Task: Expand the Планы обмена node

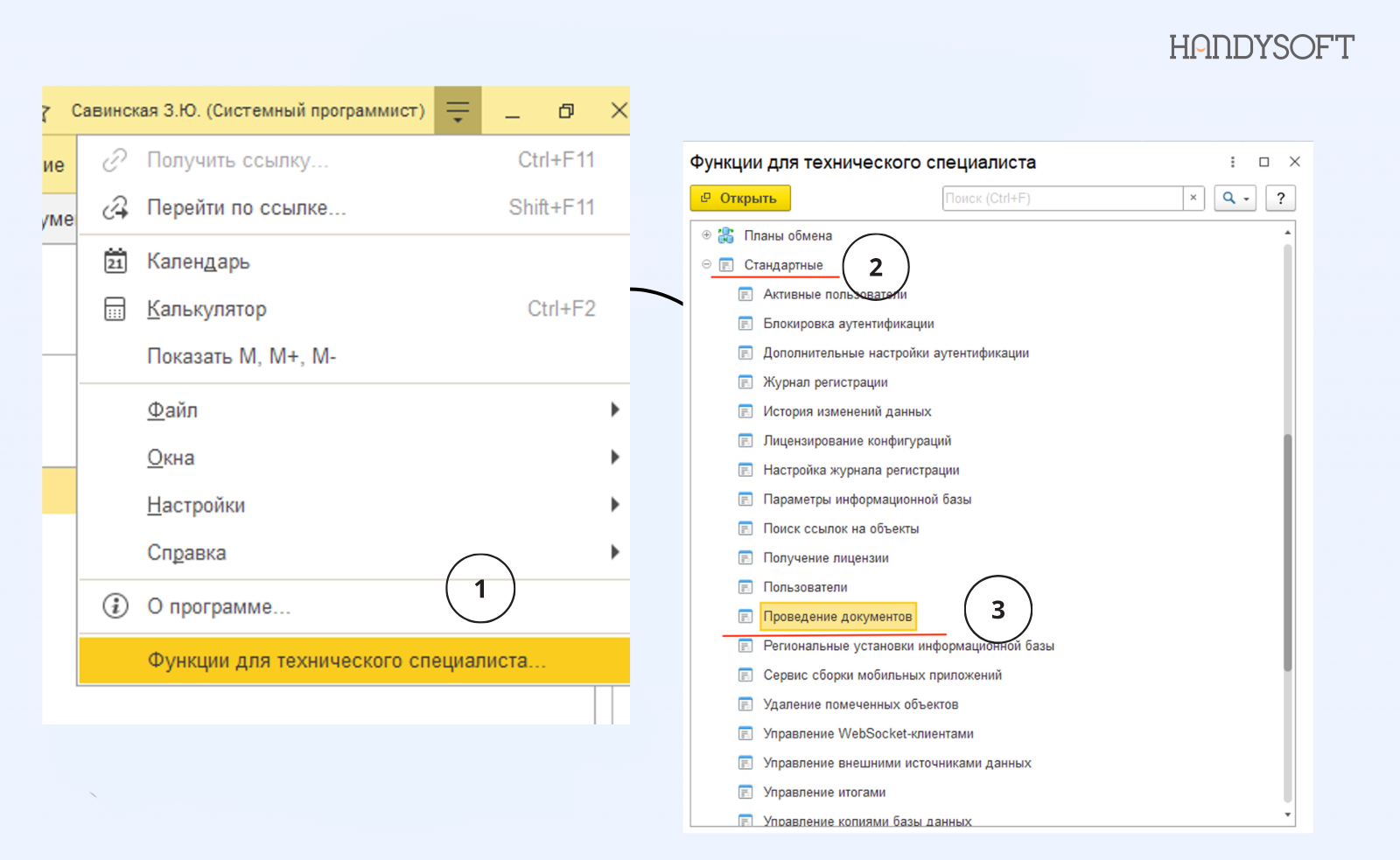Action: point(706,234)
